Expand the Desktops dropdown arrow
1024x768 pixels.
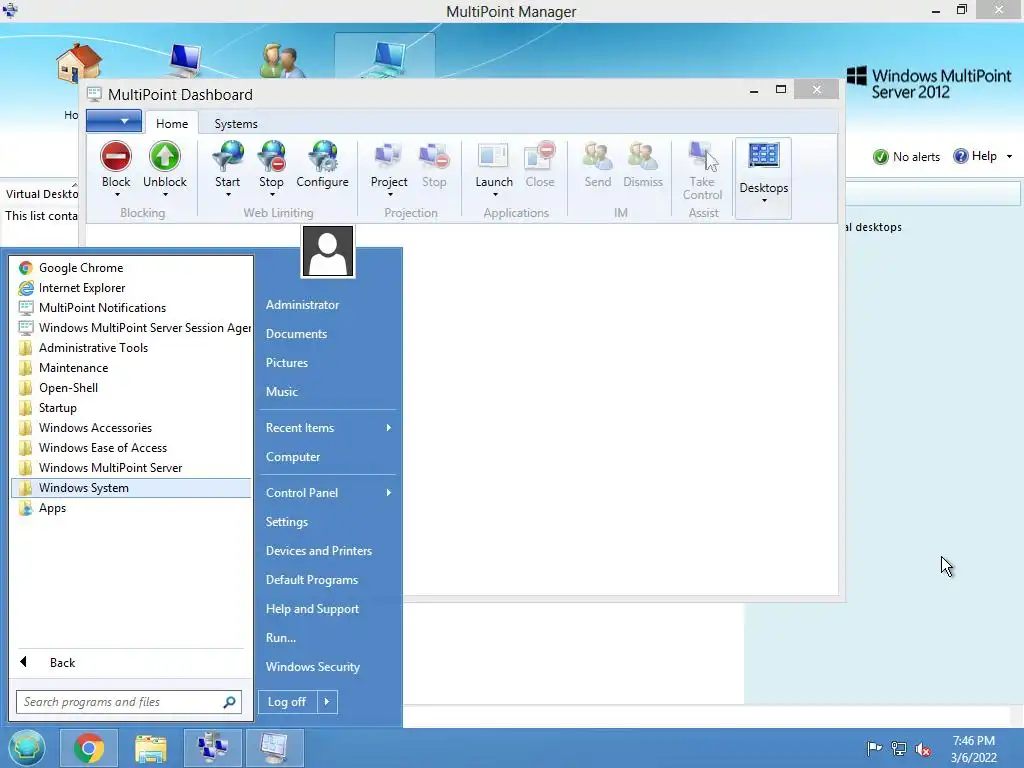[764, 200]
